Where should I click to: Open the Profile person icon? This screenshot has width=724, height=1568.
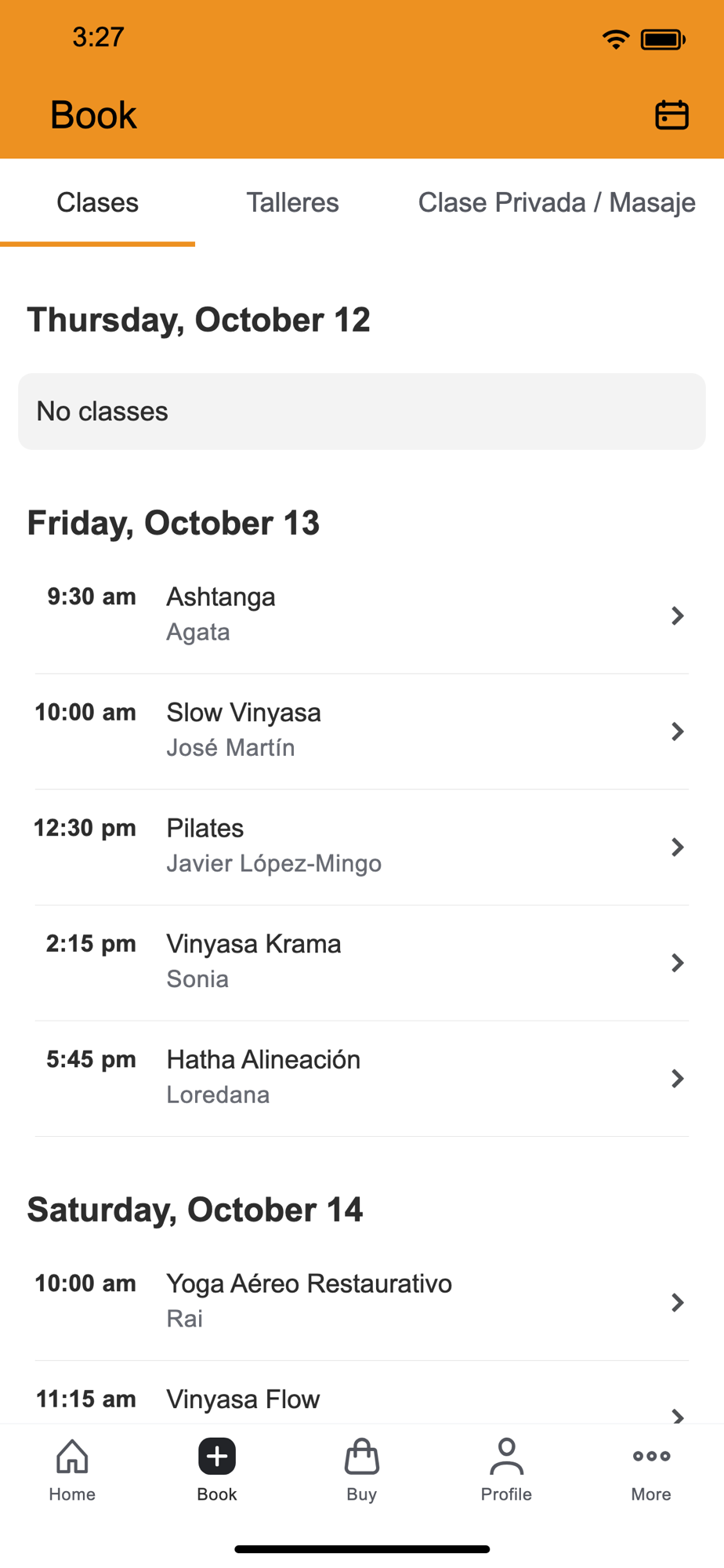click(x=506, y=1456)
